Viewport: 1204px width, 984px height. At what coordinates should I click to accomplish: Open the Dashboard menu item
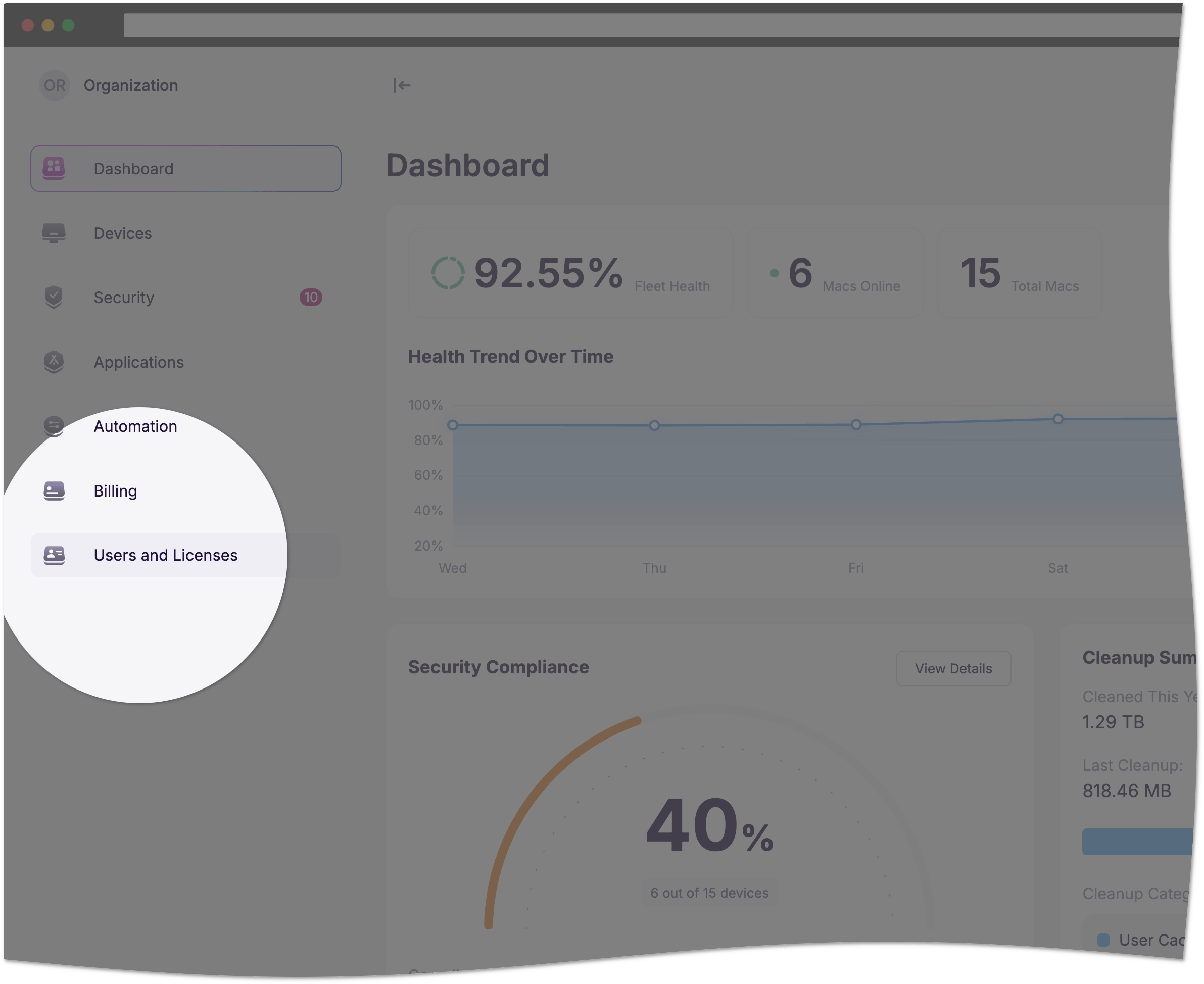pos(186,168)
